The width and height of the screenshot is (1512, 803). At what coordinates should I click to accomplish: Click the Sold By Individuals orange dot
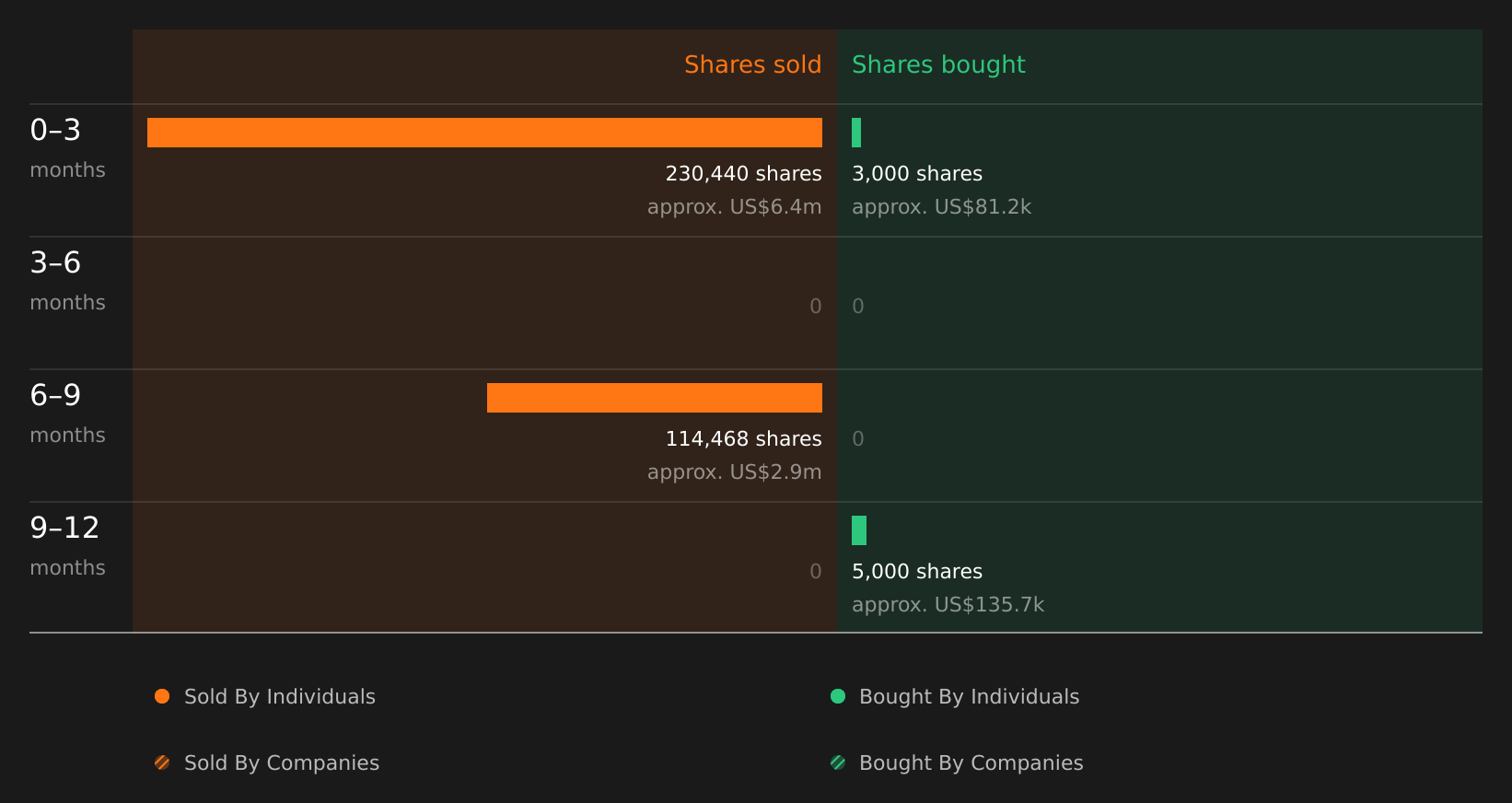[162, 696]
